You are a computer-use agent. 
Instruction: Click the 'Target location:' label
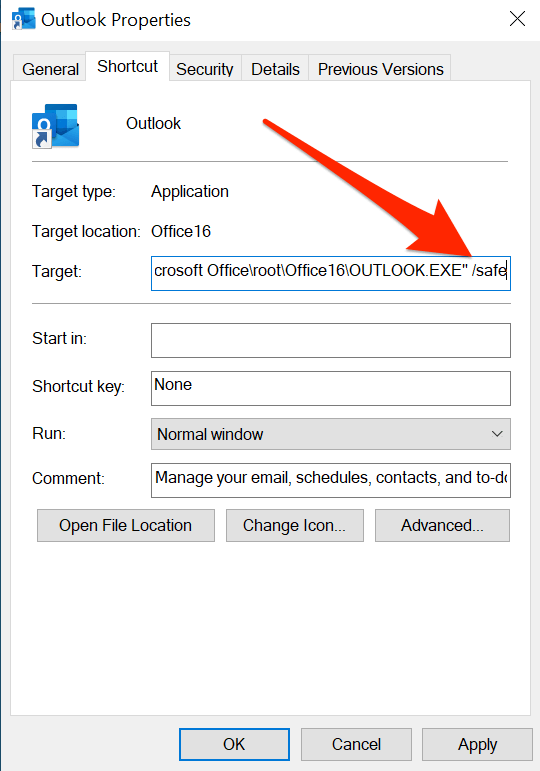86,232
